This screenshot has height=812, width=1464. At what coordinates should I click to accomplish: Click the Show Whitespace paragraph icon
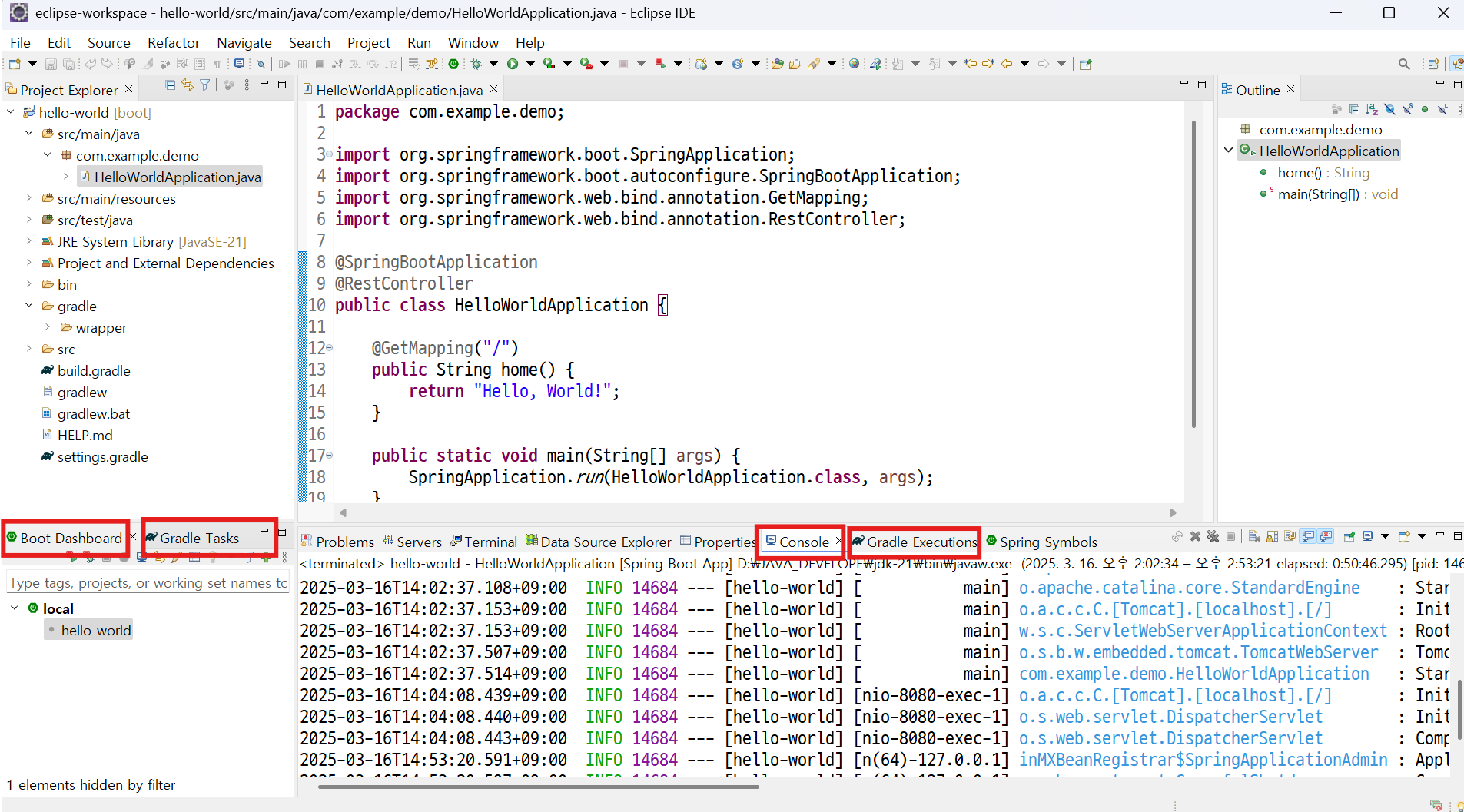217,64
